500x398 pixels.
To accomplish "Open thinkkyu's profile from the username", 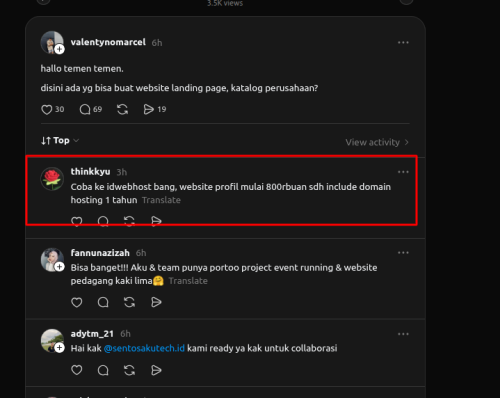I will click(x=90, y=172).
